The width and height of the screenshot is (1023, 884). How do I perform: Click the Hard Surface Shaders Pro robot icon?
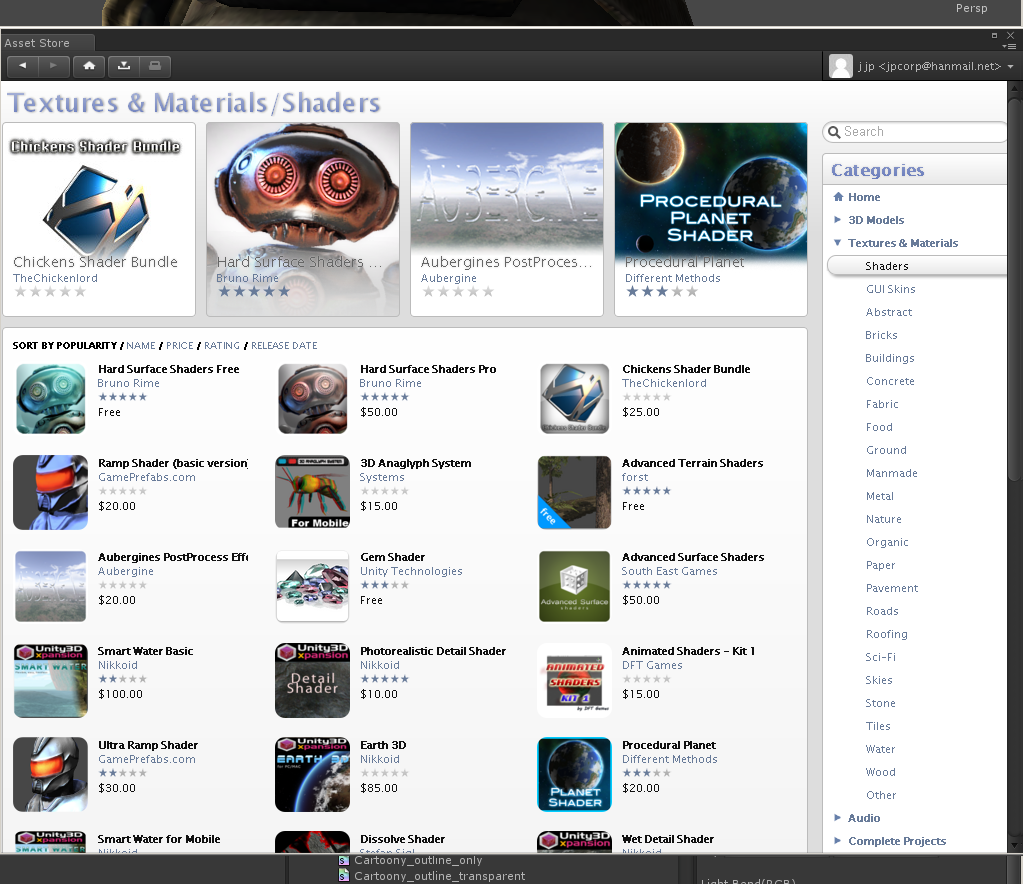[313, 399]
